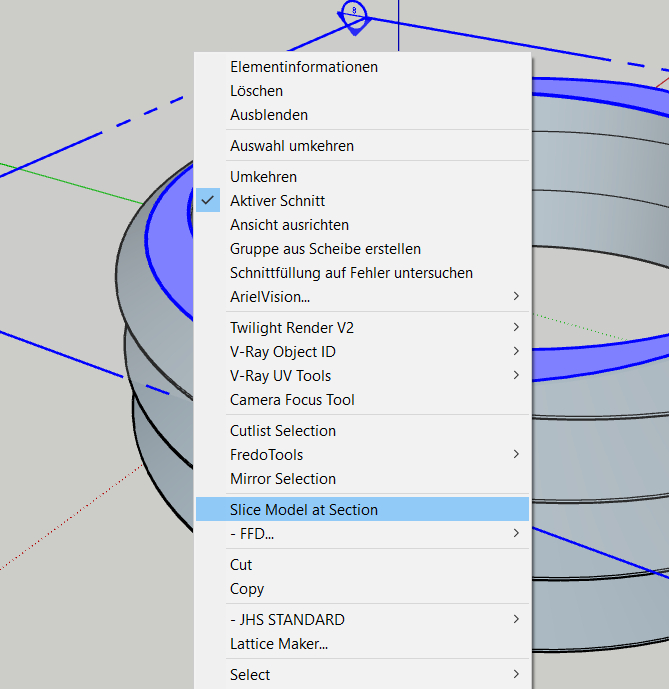Click the section plane number marker
This screenshot has height=689, width=669.
pos(354,13)
